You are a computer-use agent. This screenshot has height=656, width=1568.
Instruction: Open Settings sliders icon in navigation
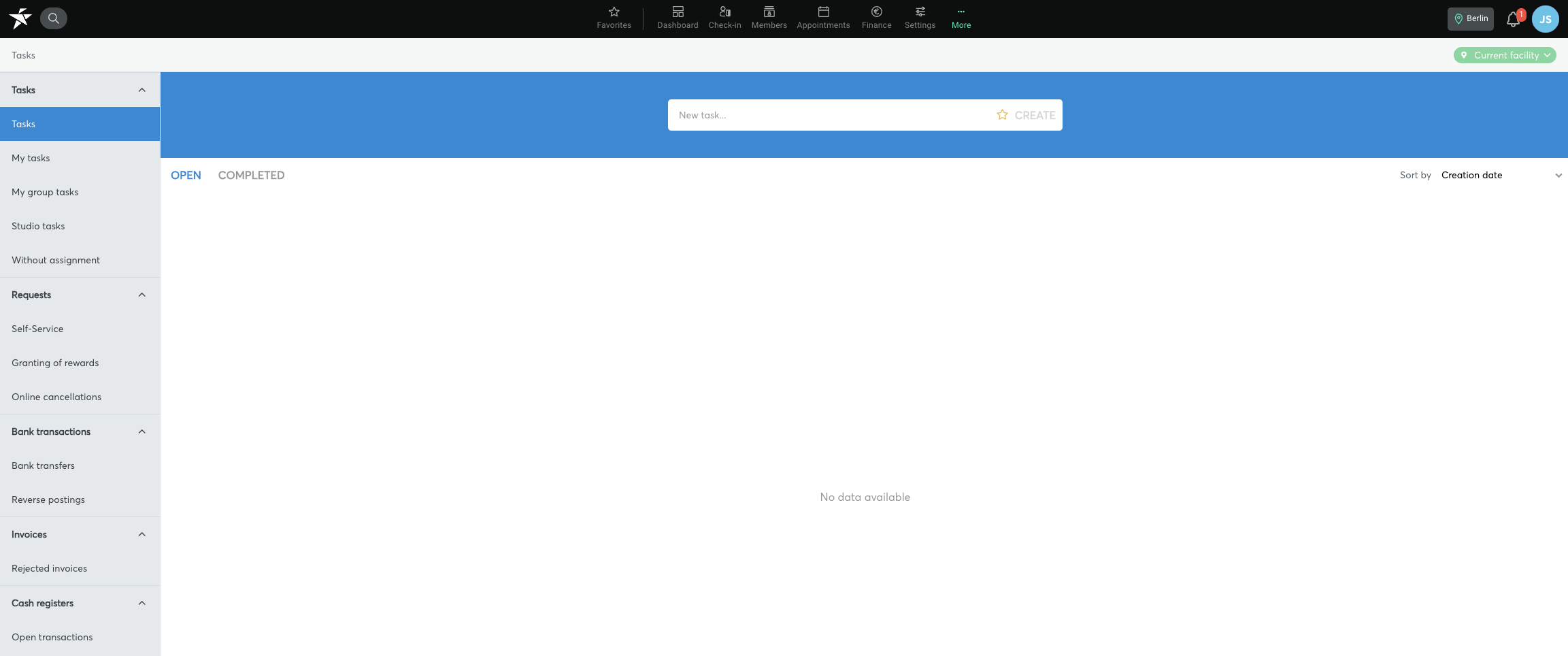point(920,18)
